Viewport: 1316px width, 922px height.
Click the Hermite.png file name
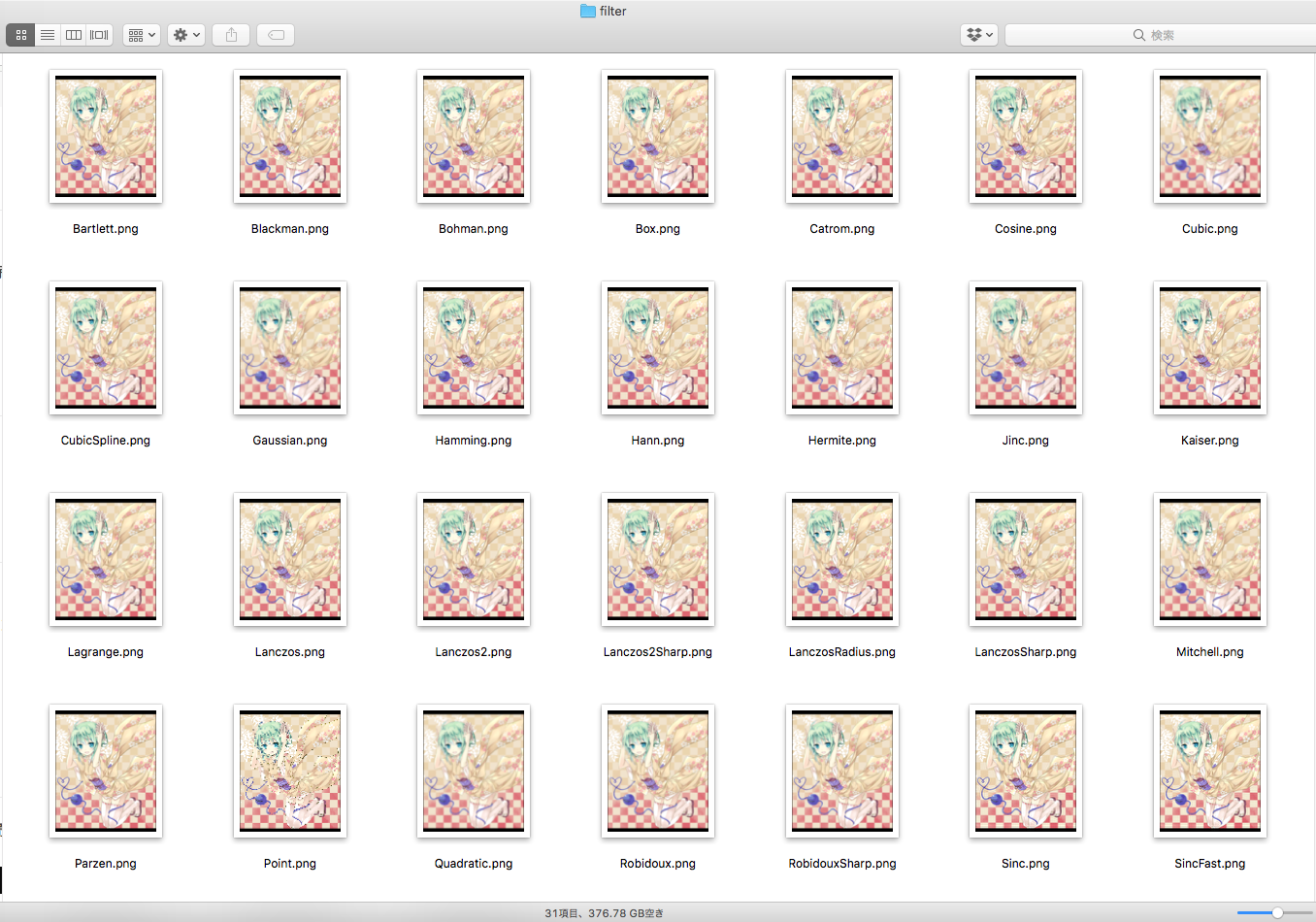click(x=842, y=441)
